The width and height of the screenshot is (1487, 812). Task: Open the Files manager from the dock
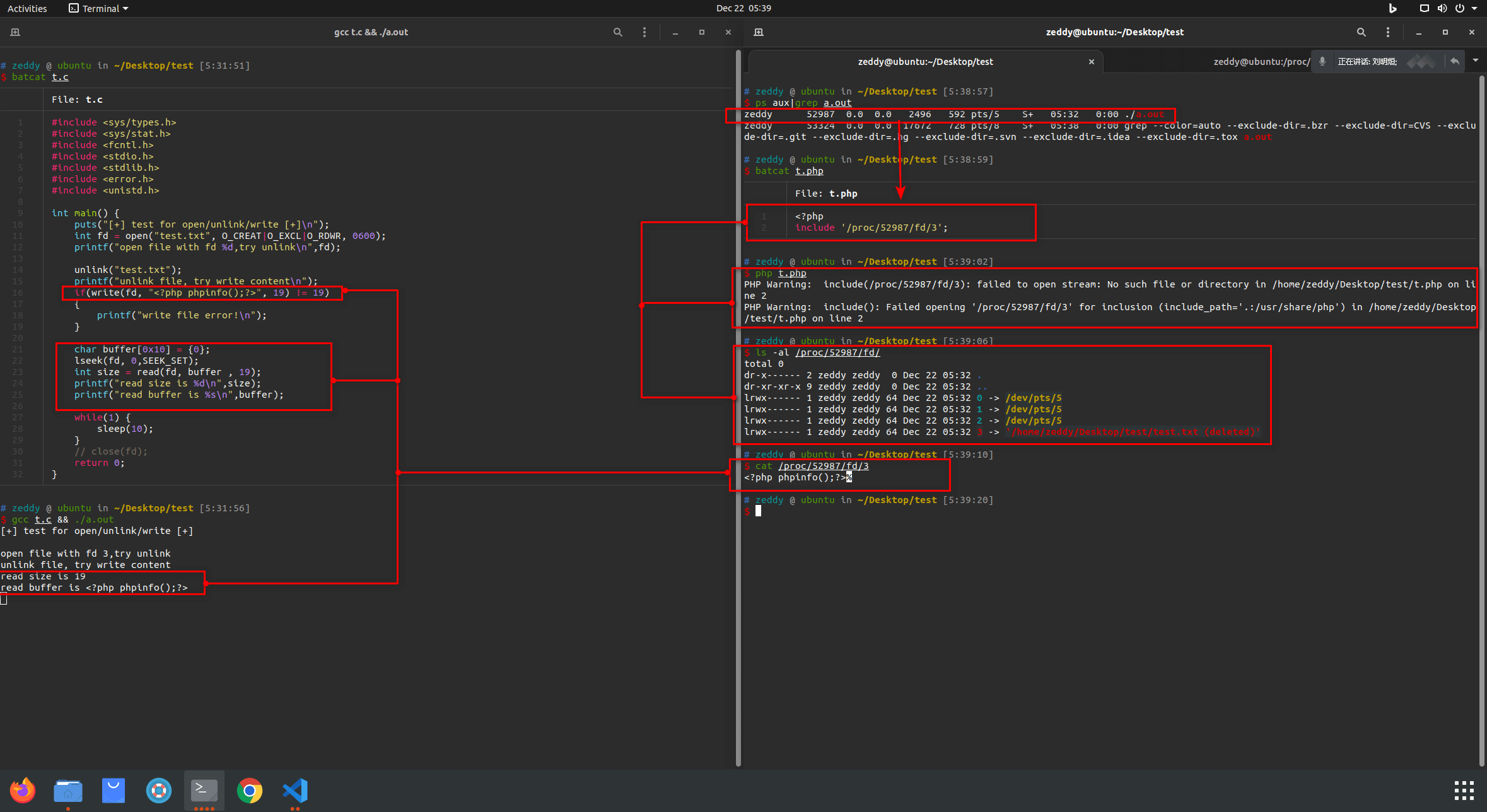[x=68, y=791]
